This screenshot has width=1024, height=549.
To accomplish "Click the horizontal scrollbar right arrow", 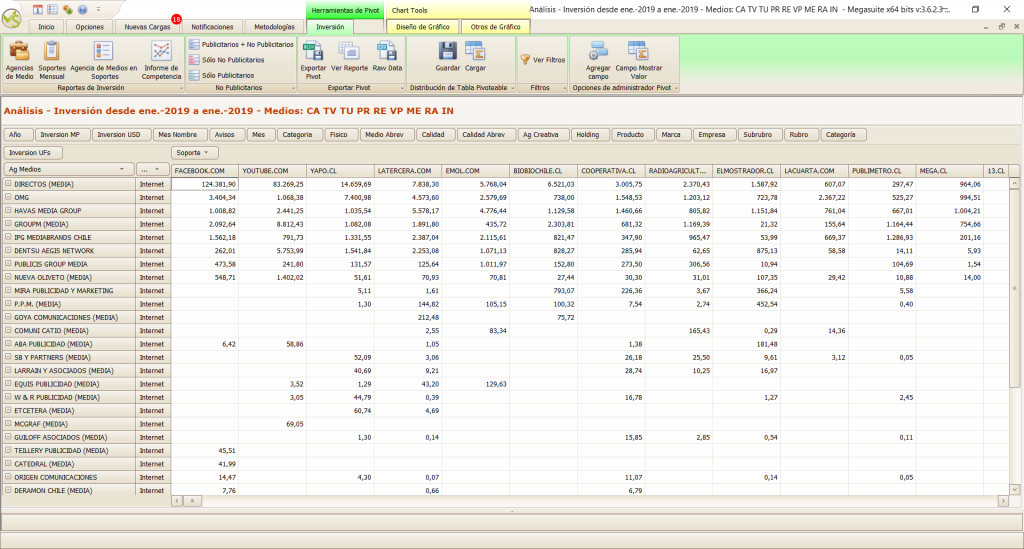I will (x=1003, y=501).
